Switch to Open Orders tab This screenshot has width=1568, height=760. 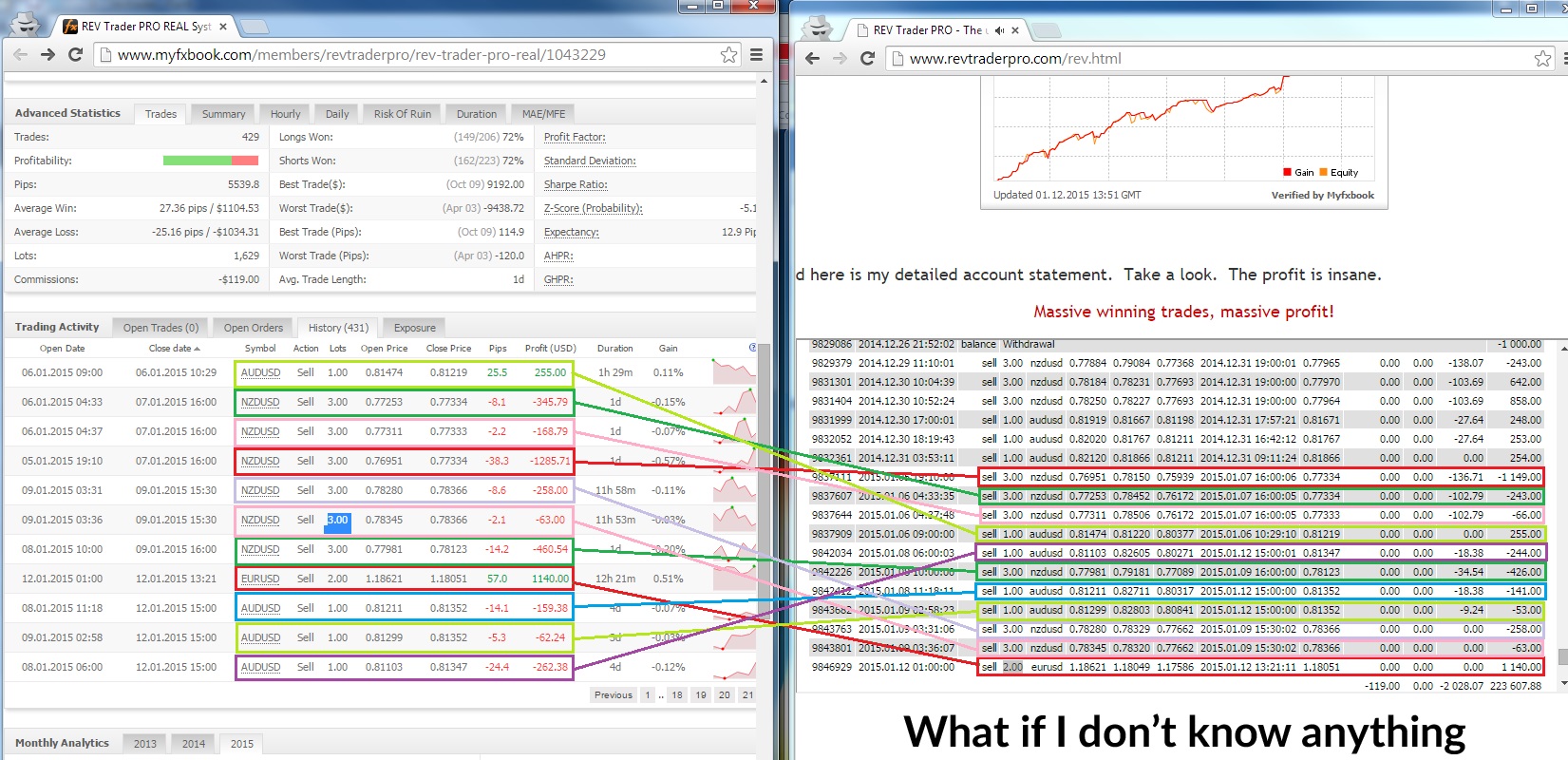click(x=253, y=327)
